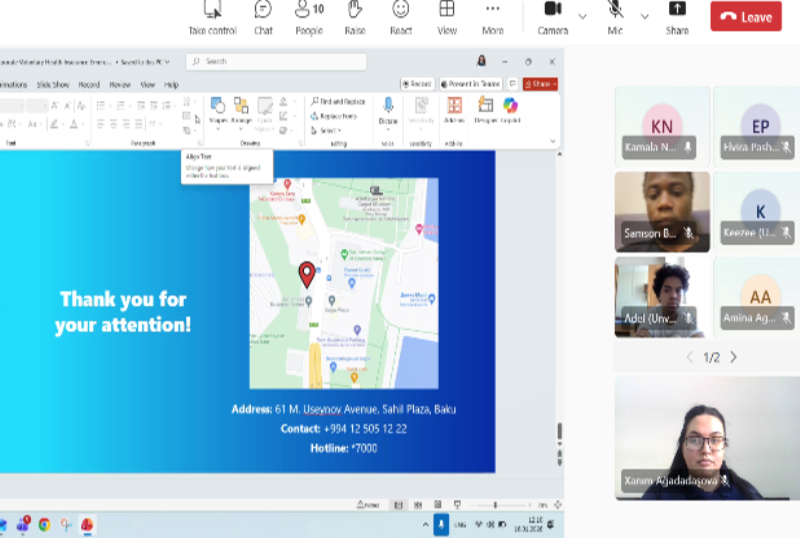This screenshot has height=538, width=800.
Task: Open the Slide Show ribbon tab
Action: (53, 85)
